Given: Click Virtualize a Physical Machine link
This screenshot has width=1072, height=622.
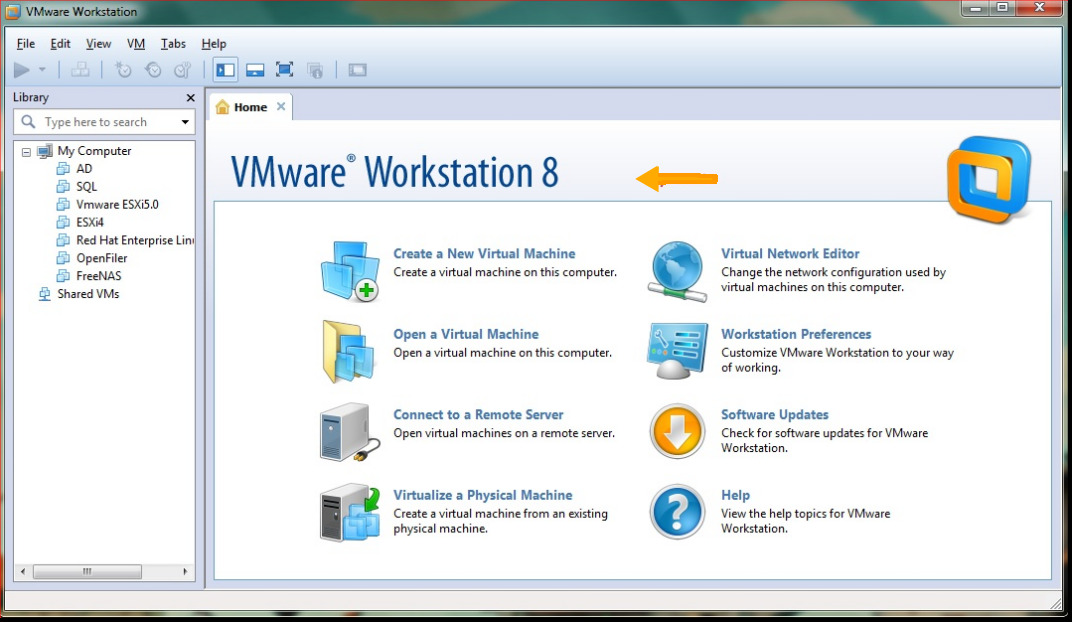Looking at the screenshot, I should (x=483, y=496).
